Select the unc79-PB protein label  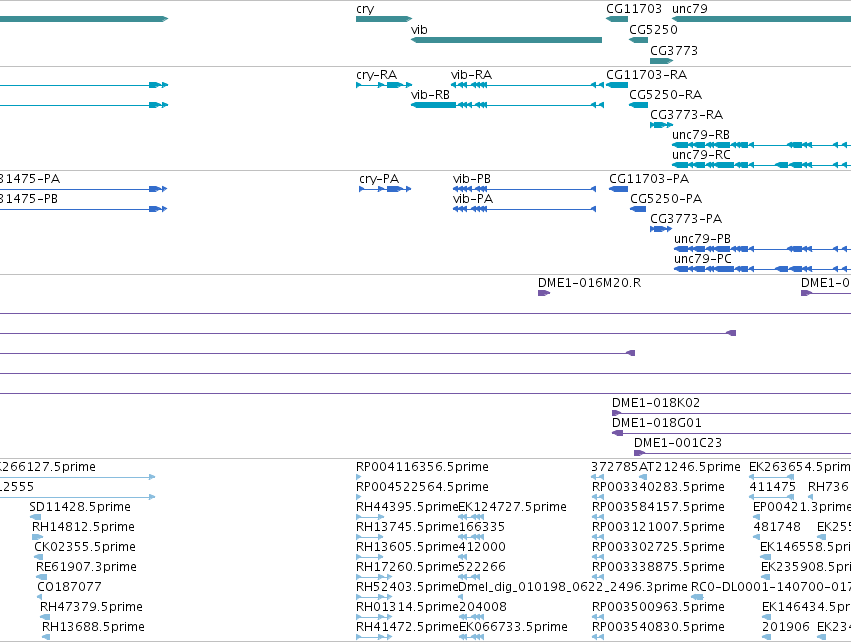point(702,239)
